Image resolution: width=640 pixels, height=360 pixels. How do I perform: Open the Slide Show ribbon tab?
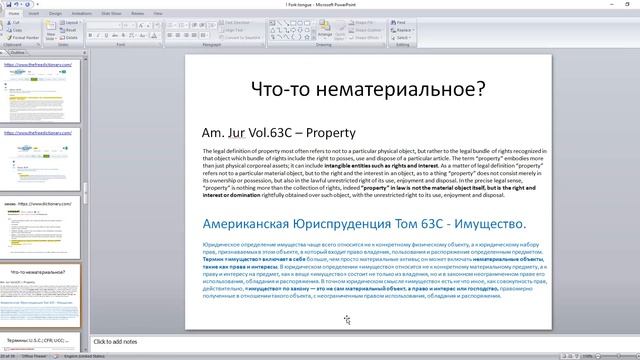point(111,13)
